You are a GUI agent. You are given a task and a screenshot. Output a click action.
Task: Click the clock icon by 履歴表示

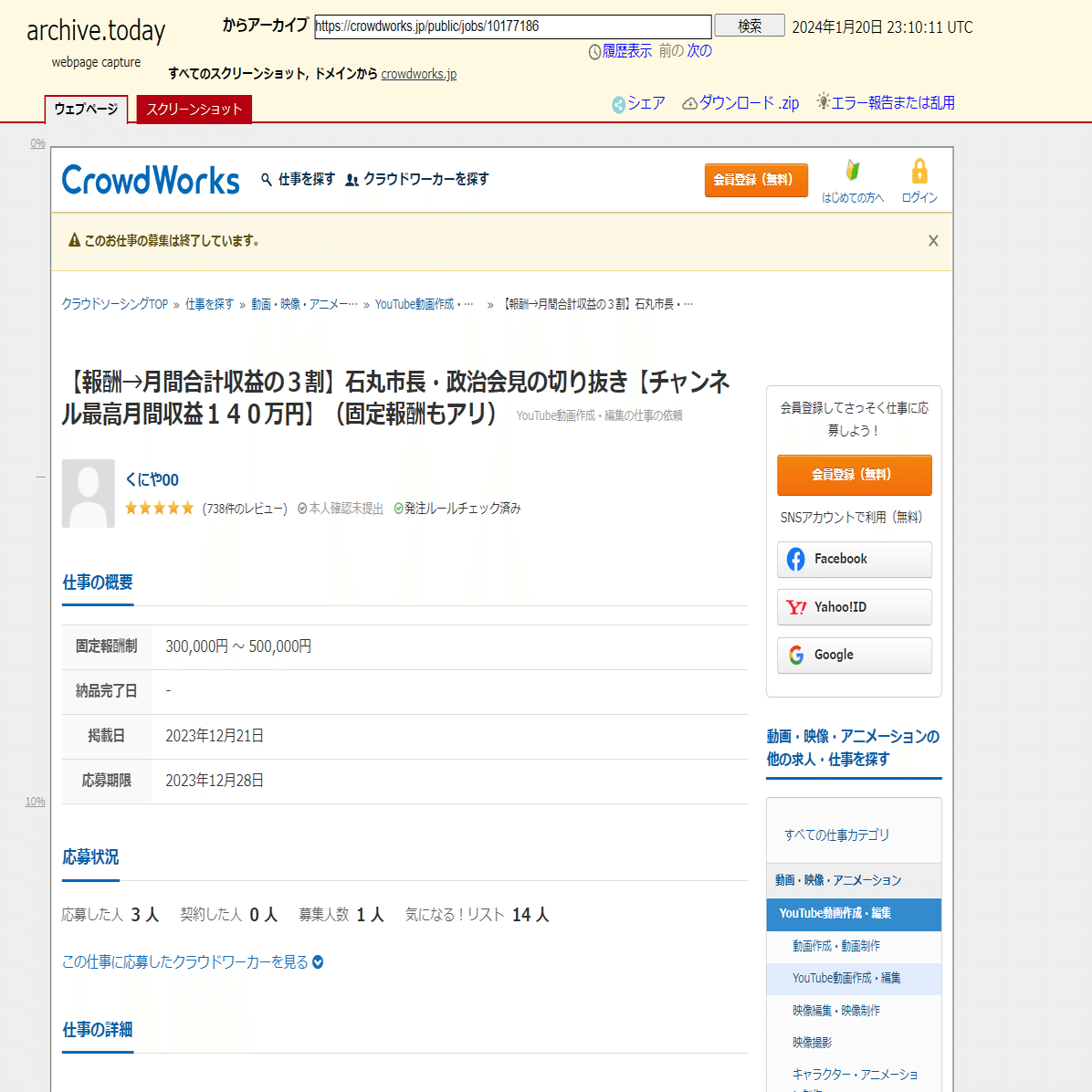click(x=594, y=52)
